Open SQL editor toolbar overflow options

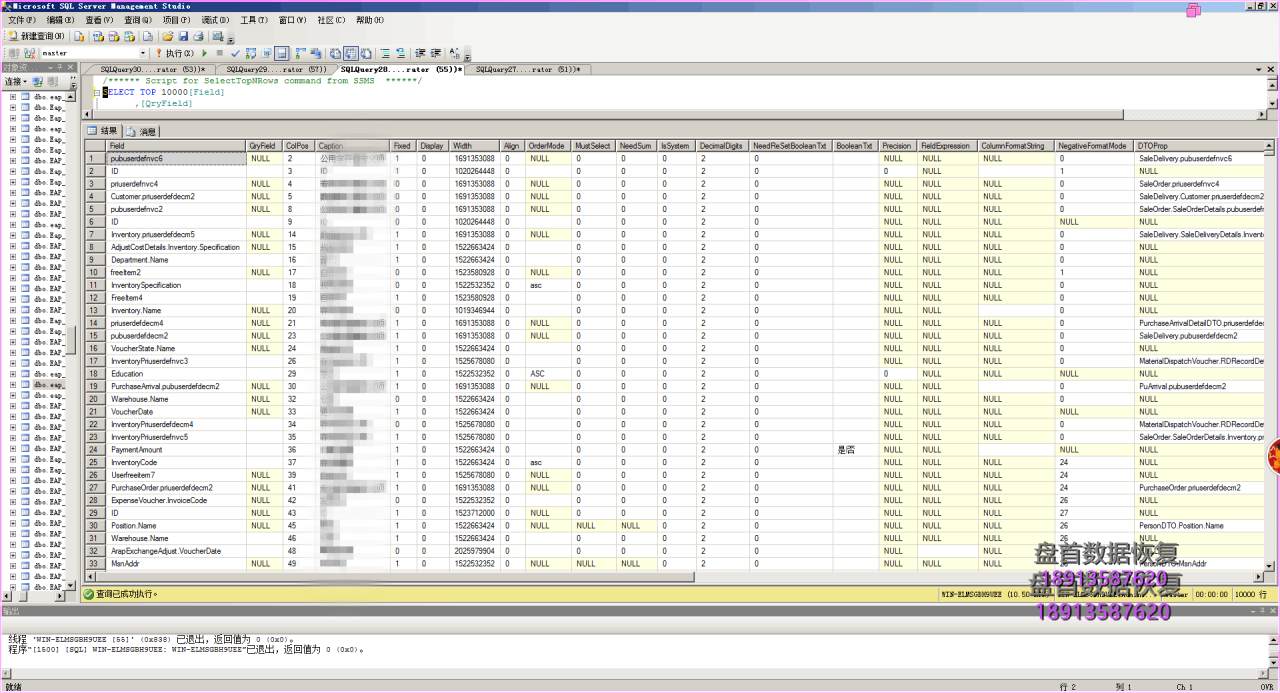coord(467,55)
